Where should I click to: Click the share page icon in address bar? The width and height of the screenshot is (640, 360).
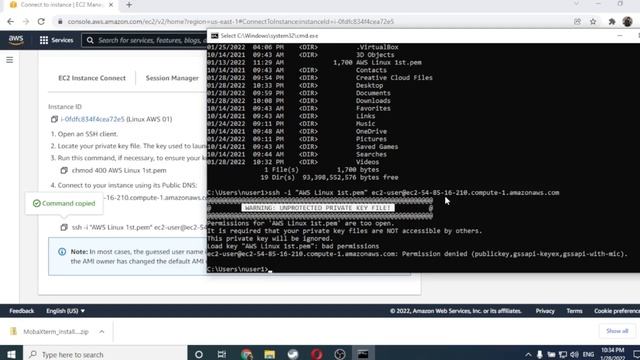[x=577, y=22]
